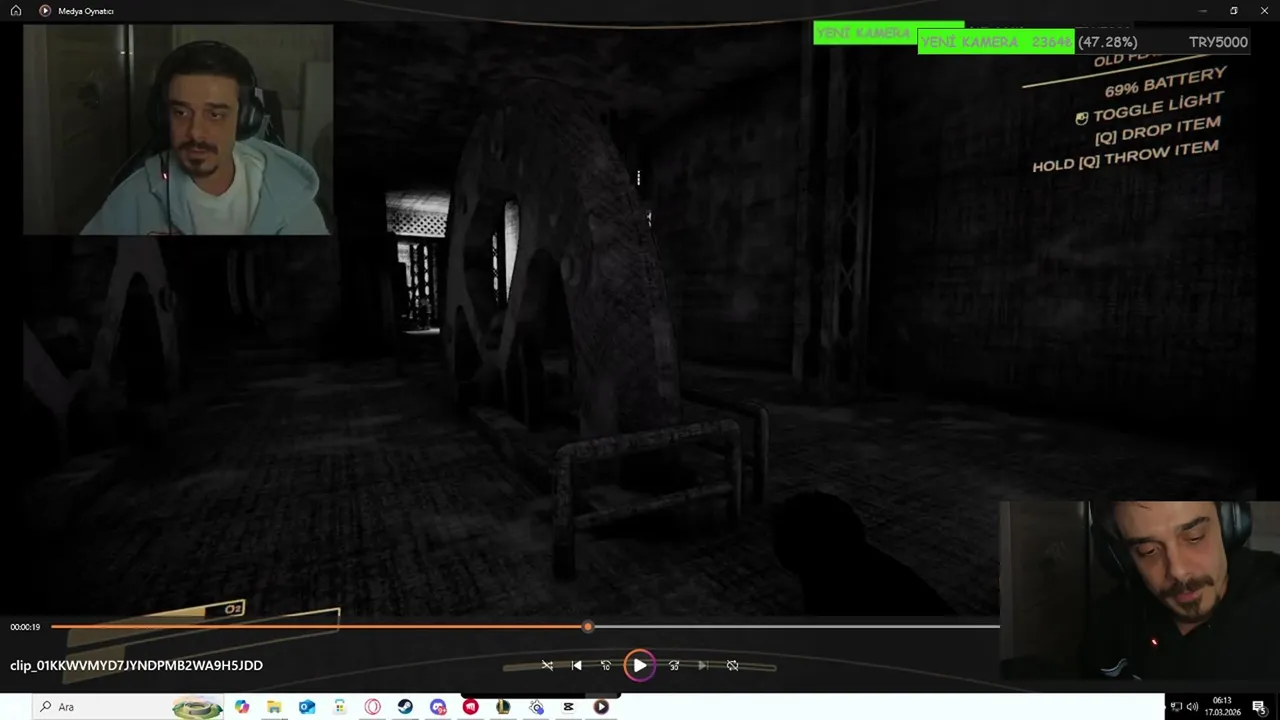Open the Opera browser from the taskbar
Screen dimensions: 1280x720
click(x=372, y=707)
